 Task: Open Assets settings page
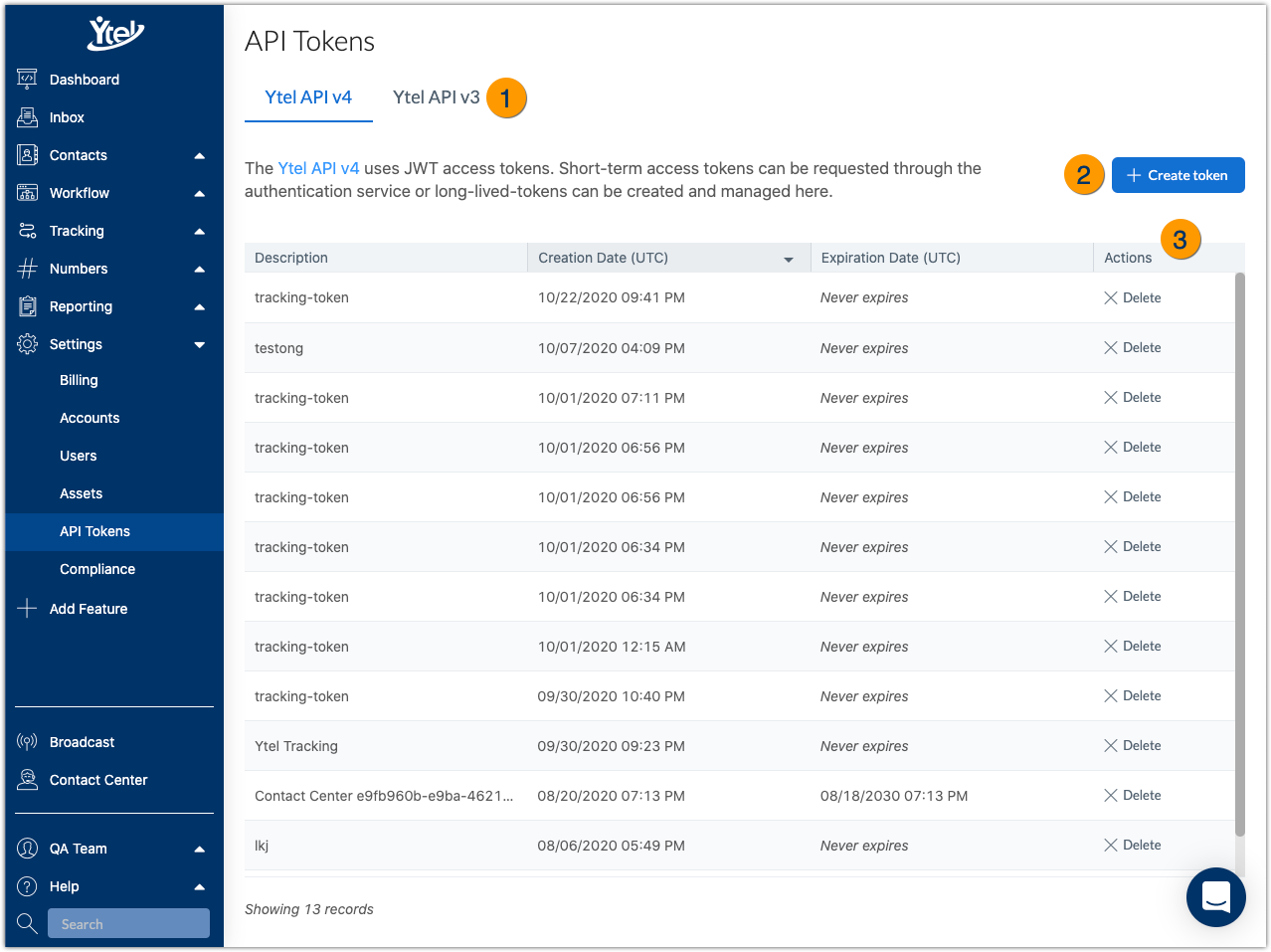(x=82, y=493)
